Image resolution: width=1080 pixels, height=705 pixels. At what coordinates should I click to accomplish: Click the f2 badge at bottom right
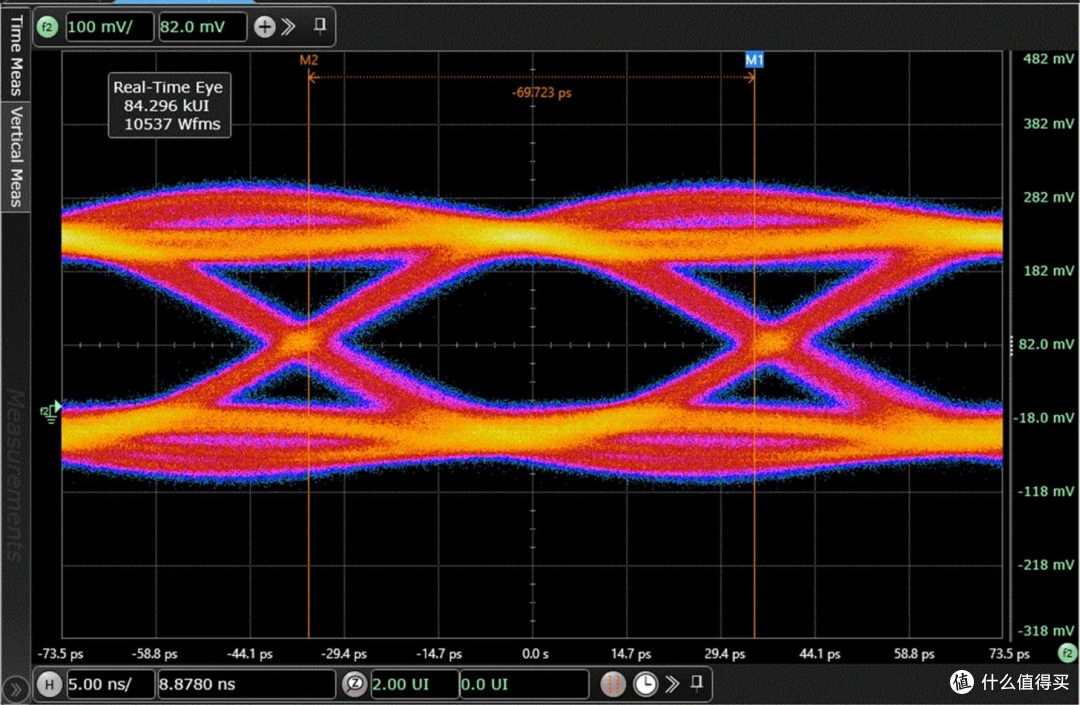coord(1067,653)
